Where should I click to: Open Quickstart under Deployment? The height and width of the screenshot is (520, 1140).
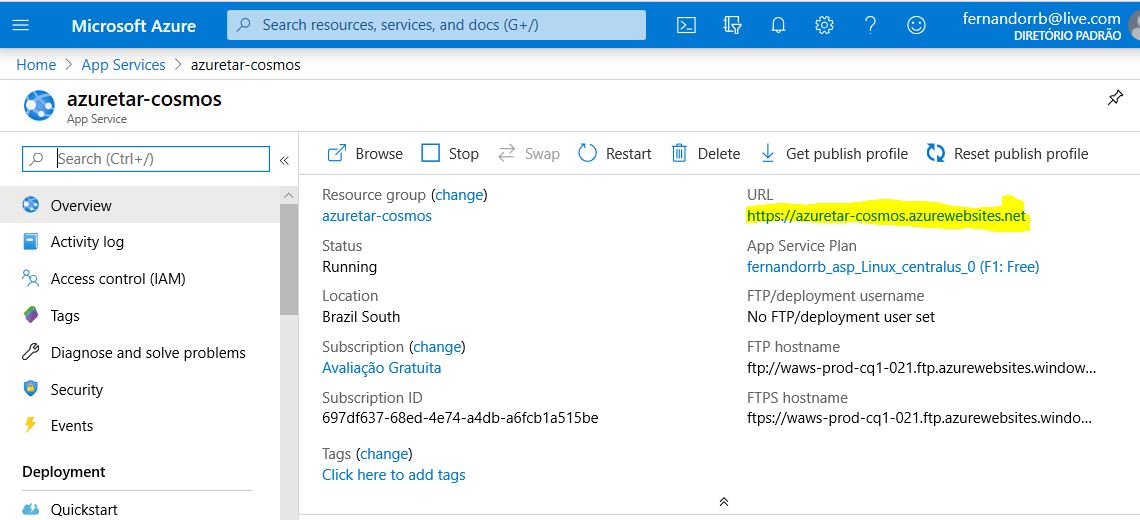[140, 509]
